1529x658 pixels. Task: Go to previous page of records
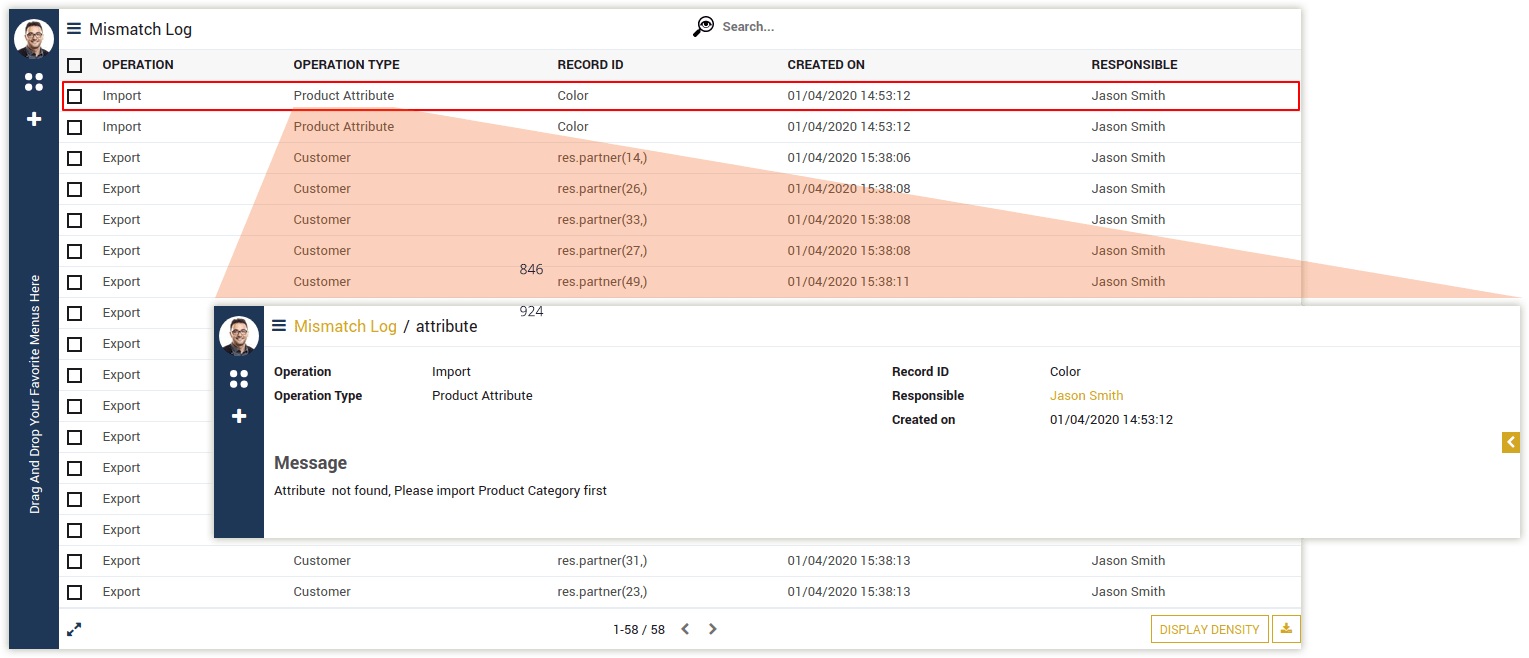(685, 629)
